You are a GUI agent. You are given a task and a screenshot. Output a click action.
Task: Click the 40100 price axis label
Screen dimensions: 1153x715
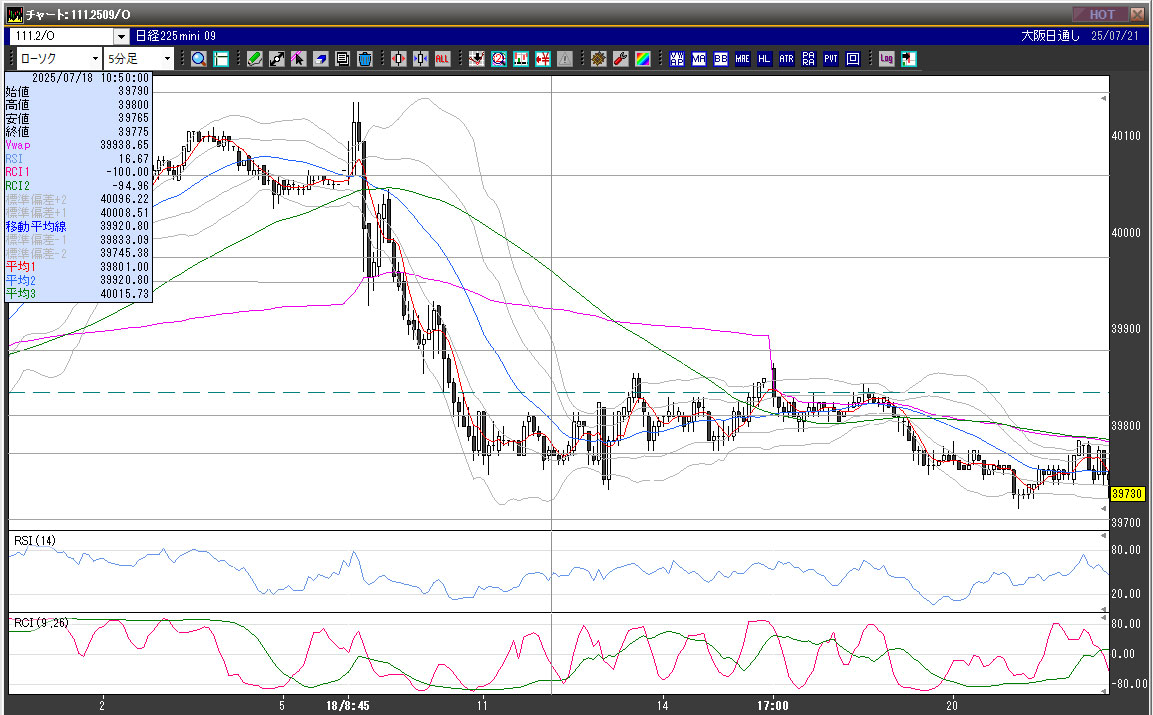(1126, 136)
